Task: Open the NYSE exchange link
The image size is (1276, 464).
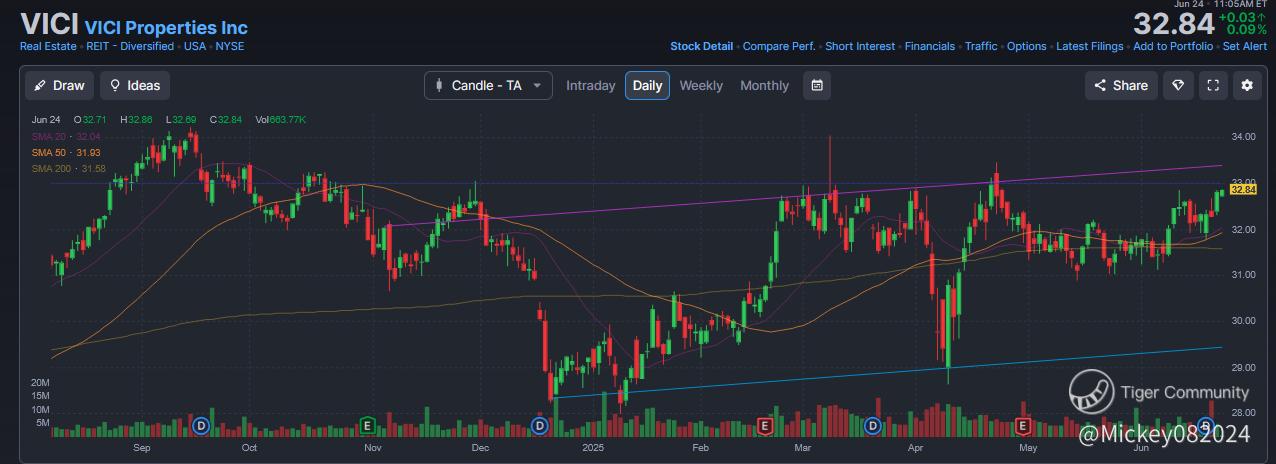Action: pos(230,46)
